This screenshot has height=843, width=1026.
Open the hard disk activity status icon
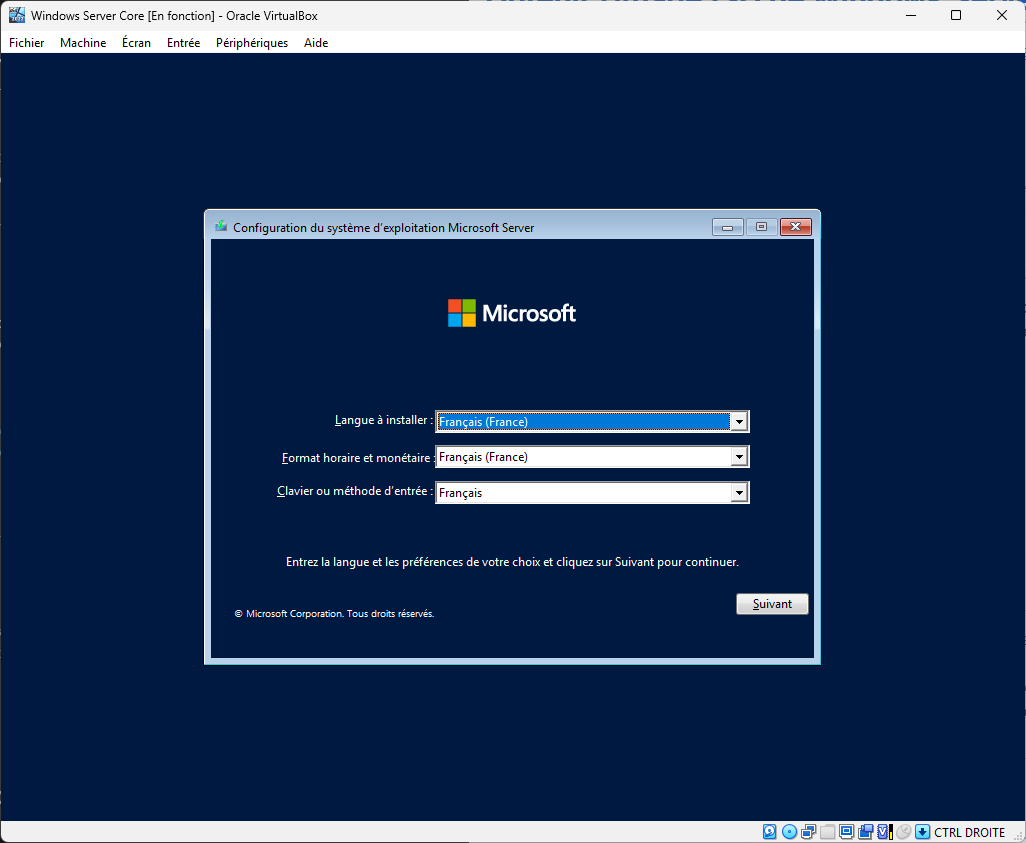pos(769,831)
